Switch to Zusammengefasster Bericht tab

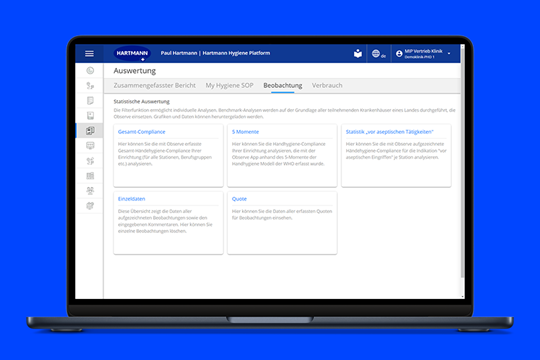click(x=154, y=85)
